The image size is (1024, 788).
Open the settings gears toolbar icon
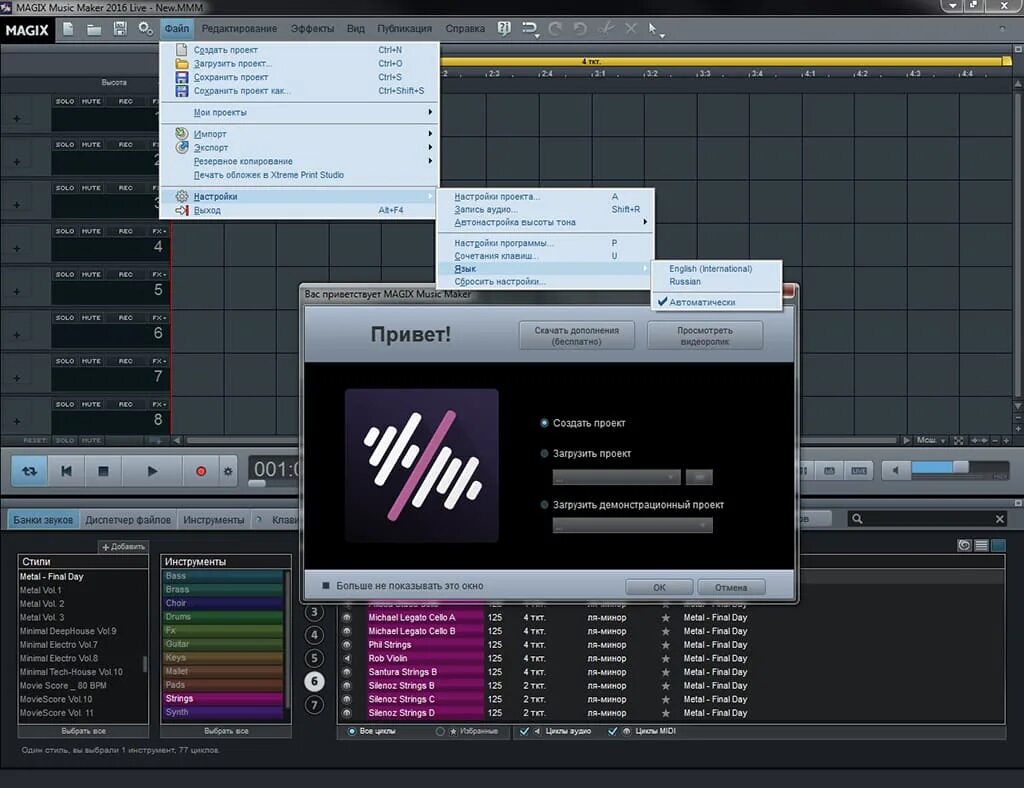145,29
